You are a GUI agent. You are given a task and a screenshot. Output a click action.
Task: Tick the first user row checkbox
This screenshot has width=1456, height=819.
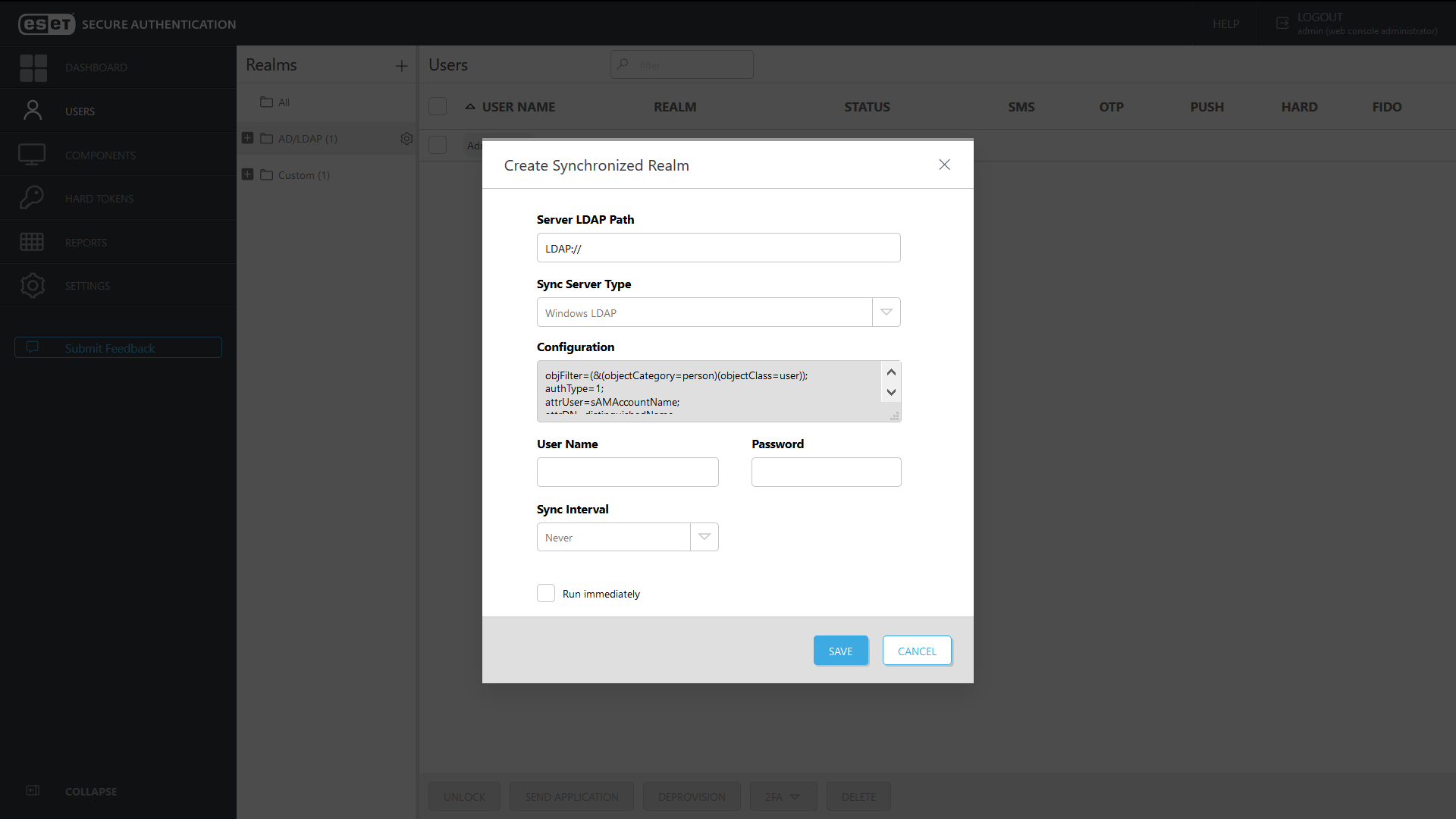pos(438,145)
